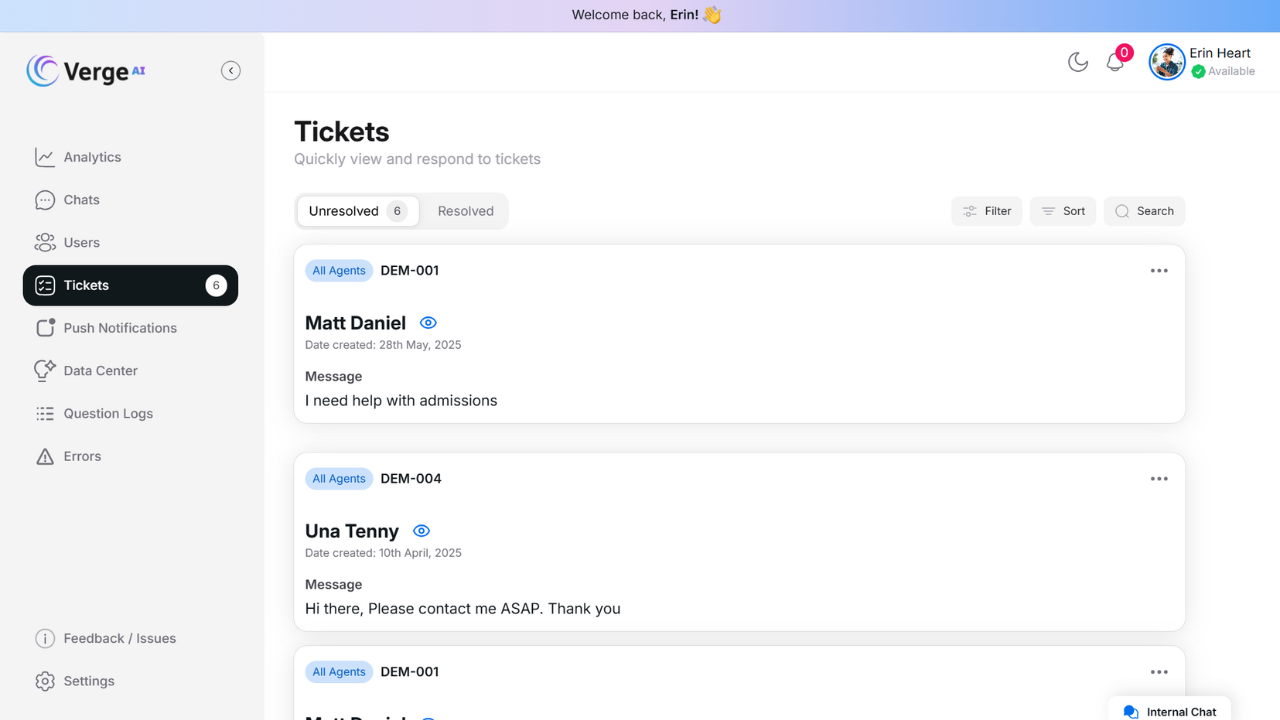Click the eye icon beside Una Tenny
The width and height of the screenshot is (1280, 720).
(421, 531)
